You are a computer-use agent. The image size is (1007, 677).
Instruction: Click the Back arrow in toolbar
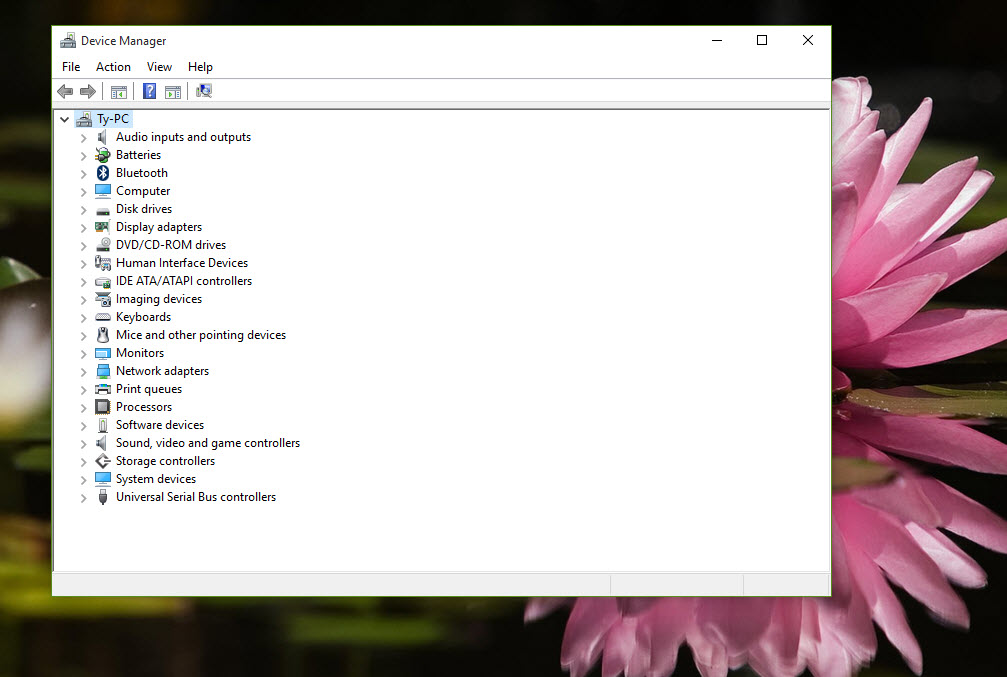(x=65, y=92)
